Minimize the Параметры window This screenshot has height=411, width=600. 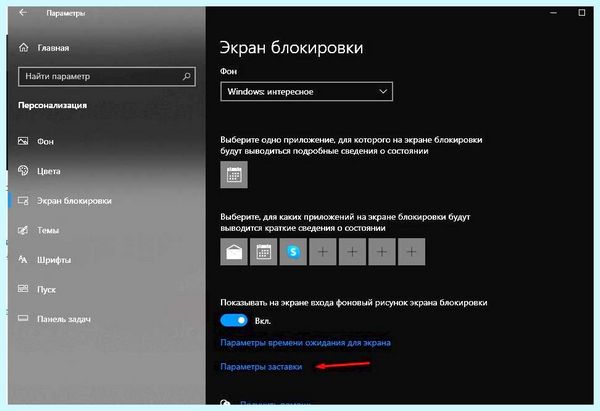(553, 13)
